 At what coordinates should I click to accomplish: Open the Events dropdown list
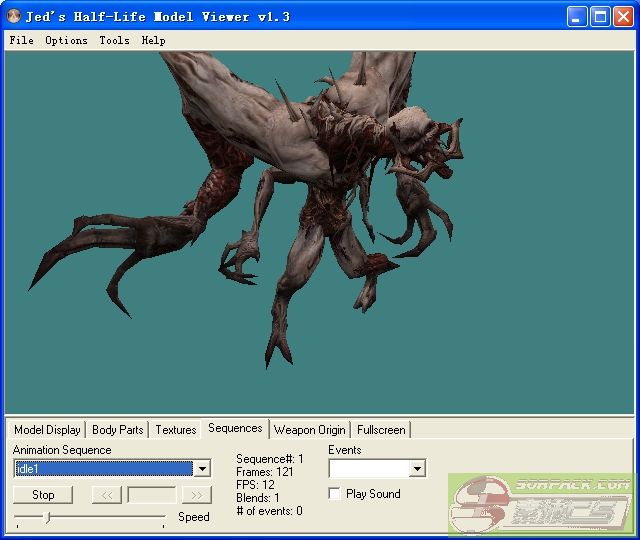click(x=417, y=469)
